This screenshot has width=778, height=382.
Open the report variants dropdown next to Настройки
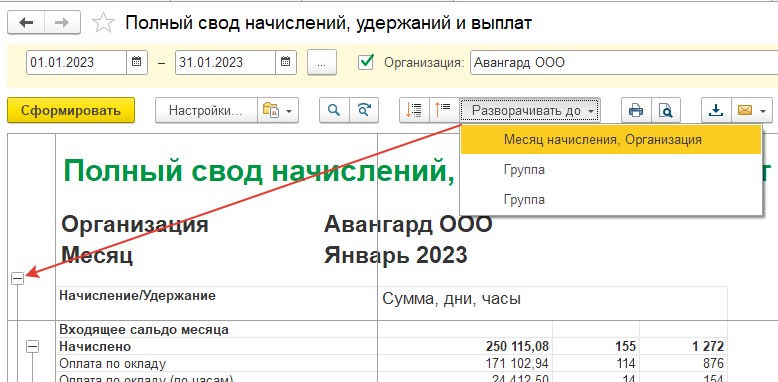278,110
